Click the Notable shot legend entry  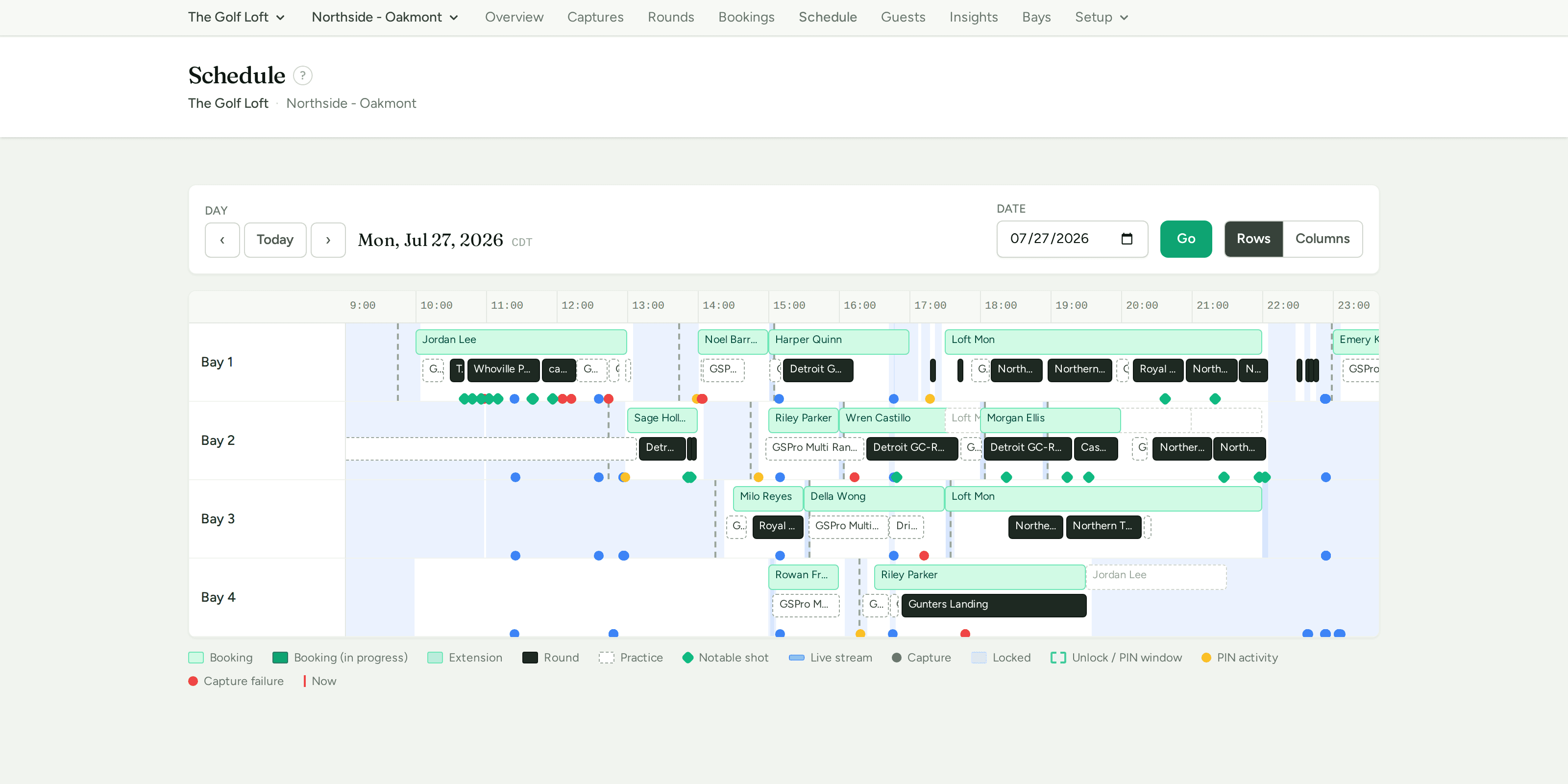pyautogui.click(x=726, y=658)
